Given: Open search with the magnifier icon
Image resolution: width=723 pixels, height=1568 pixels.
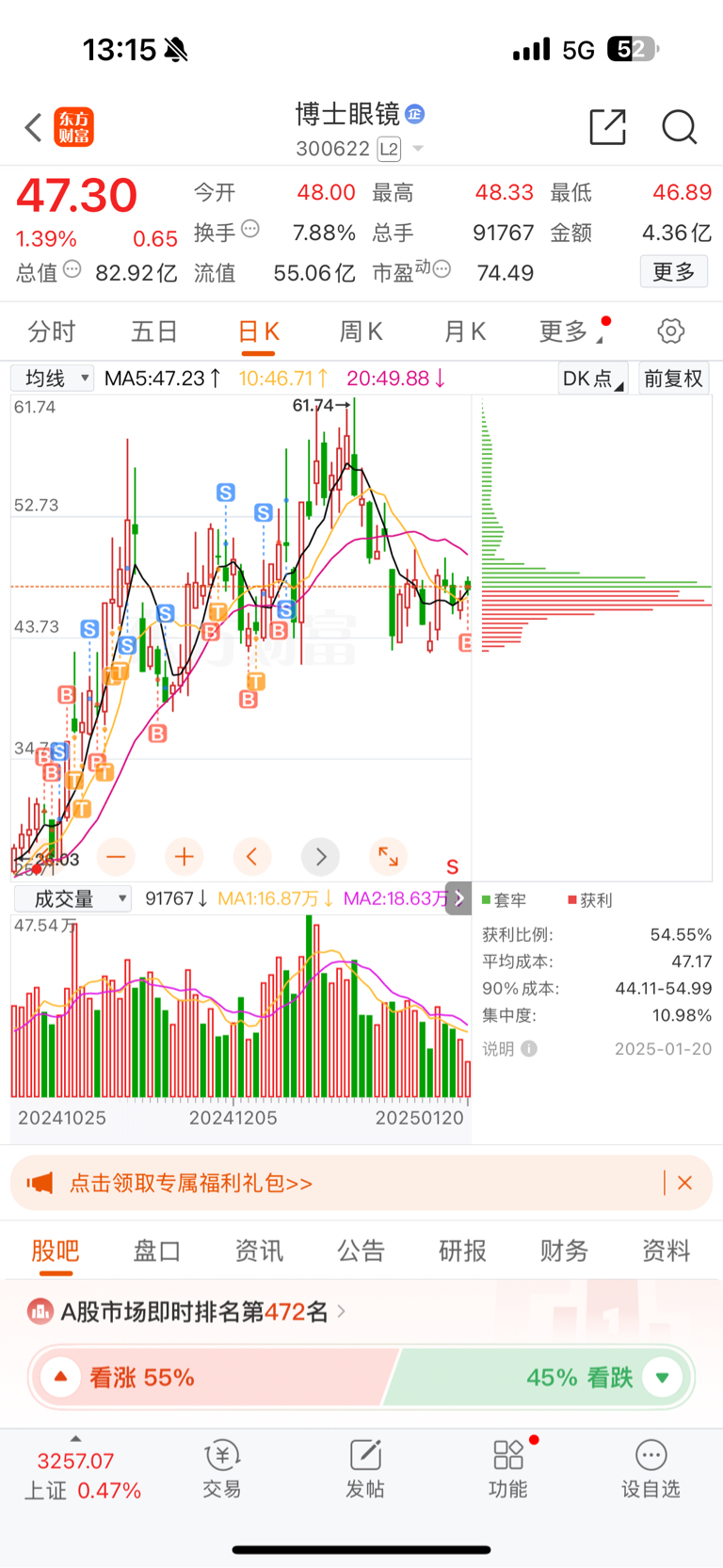Looking at the screenshot, I should [x=679, y=127].
